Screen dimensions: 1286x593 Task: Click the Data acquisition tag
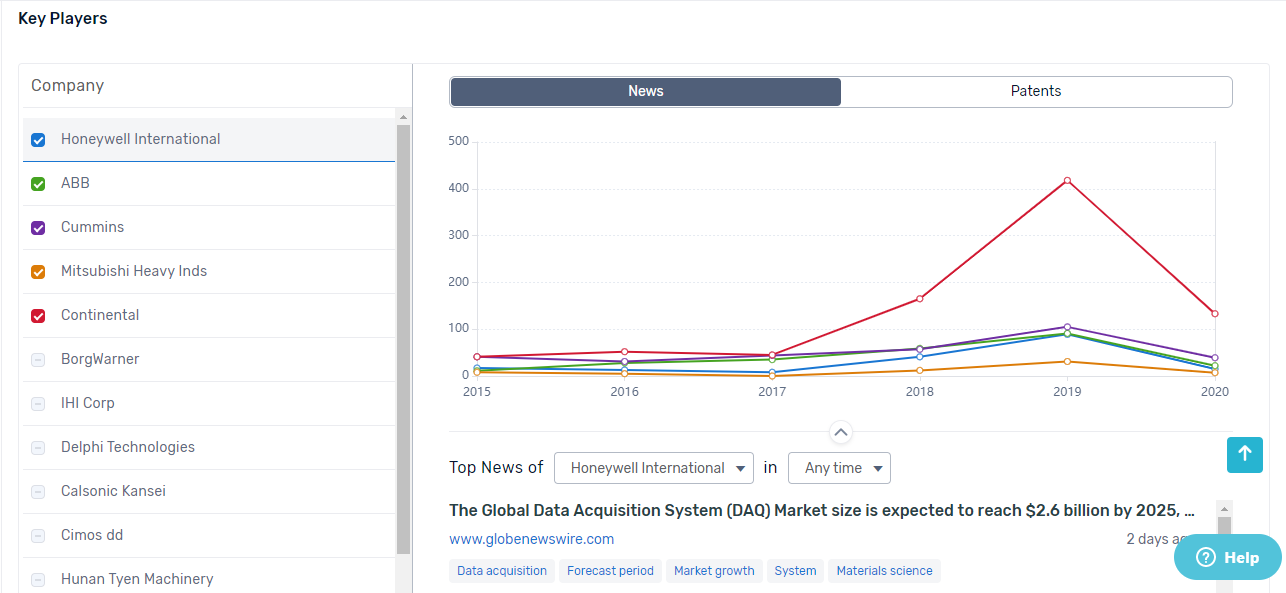click(502, 571)
